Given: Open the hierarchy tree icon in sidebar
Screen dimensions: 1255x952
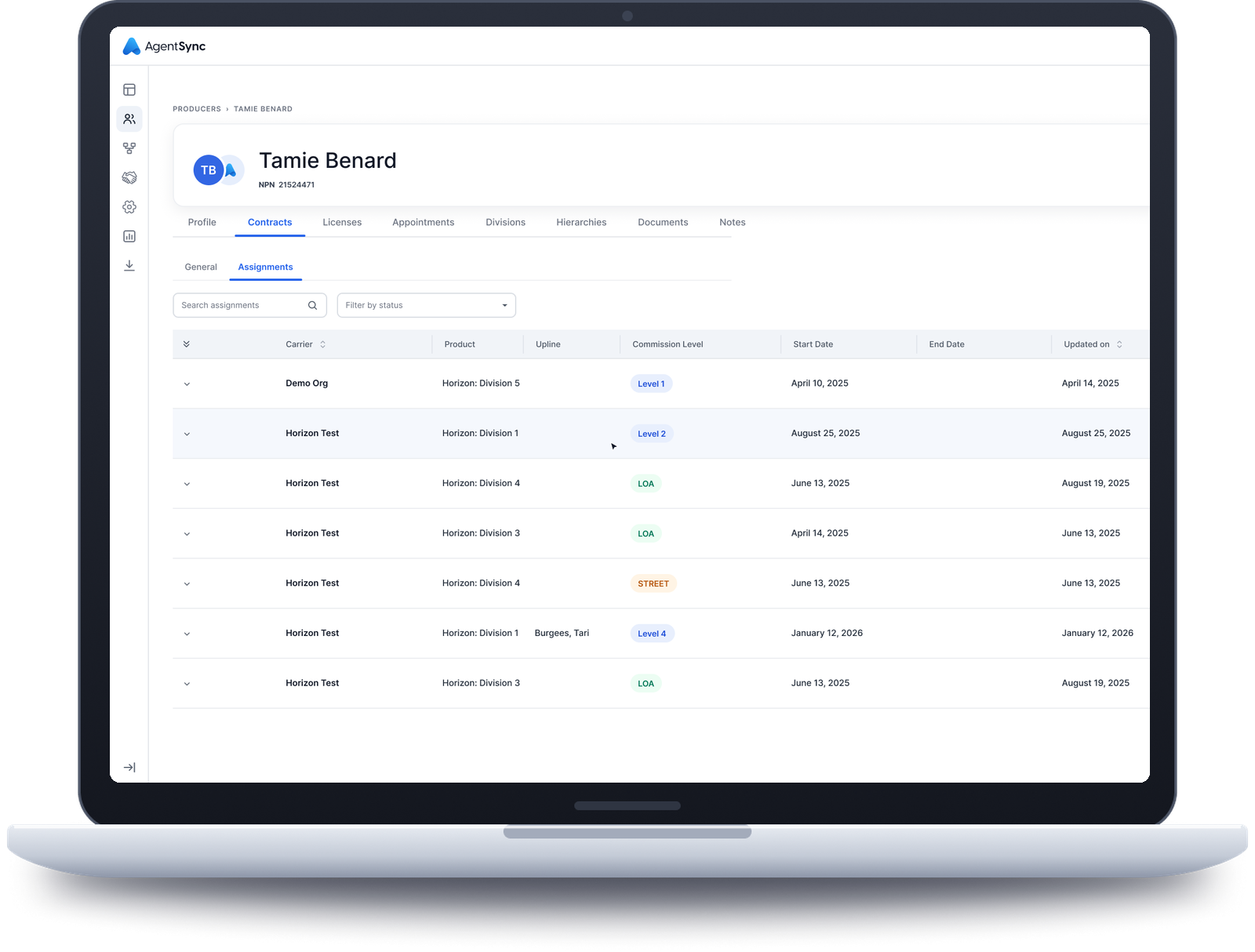Looking at the screenshot, I should click(x=129, y=148).
